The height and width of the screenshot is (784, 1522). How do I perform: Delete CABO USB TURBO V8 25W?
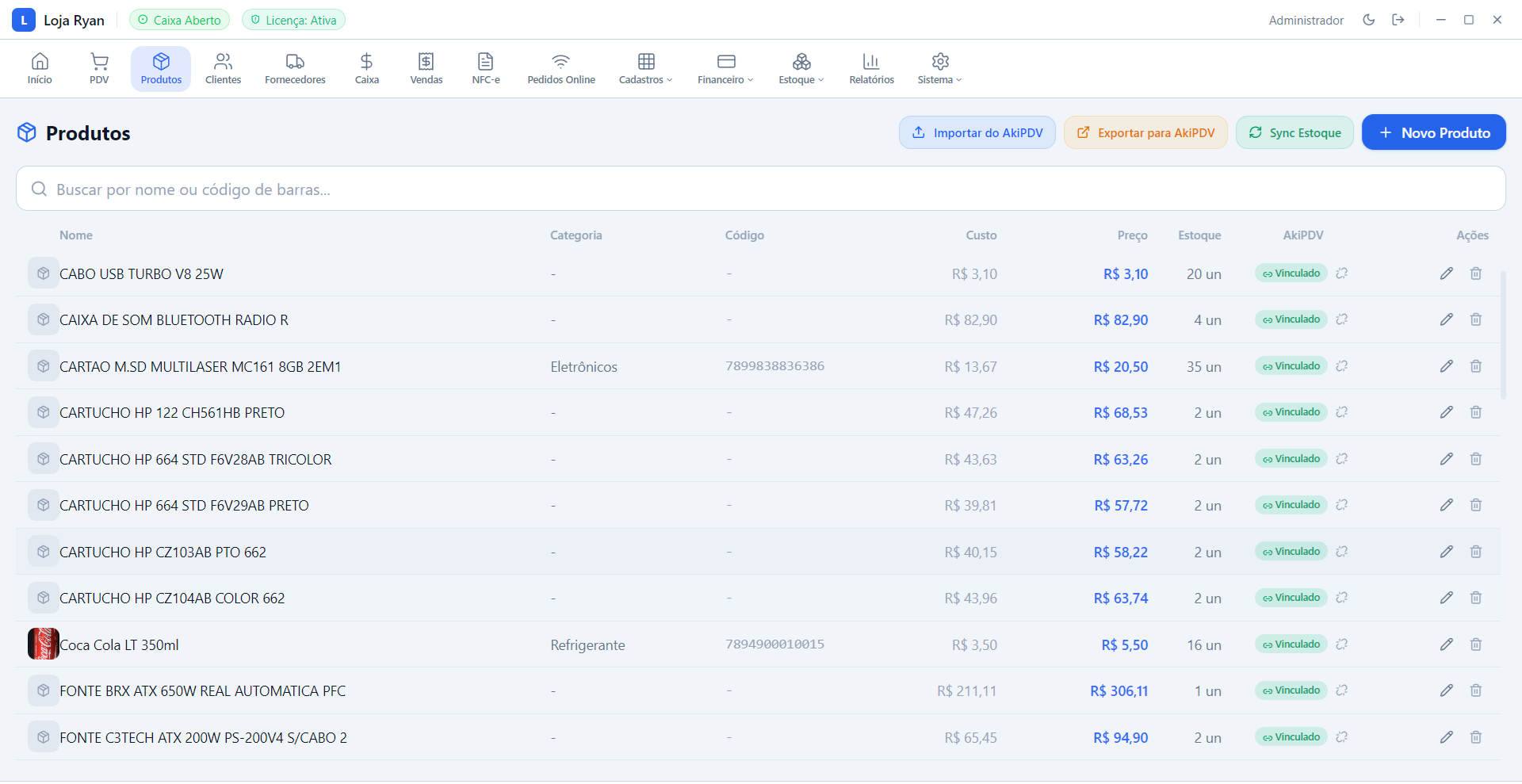1475,273
